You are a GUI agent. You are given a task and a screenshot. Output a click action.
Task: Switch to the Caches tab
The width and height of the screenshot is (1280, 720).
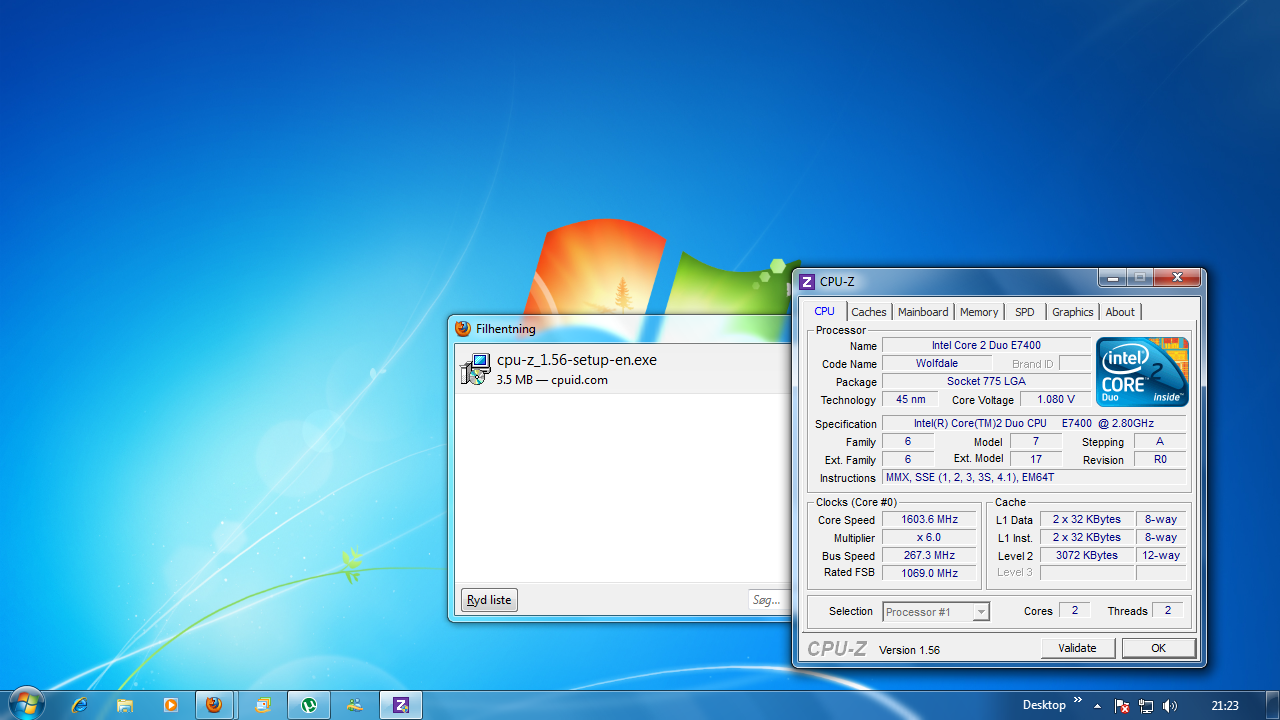869,312
